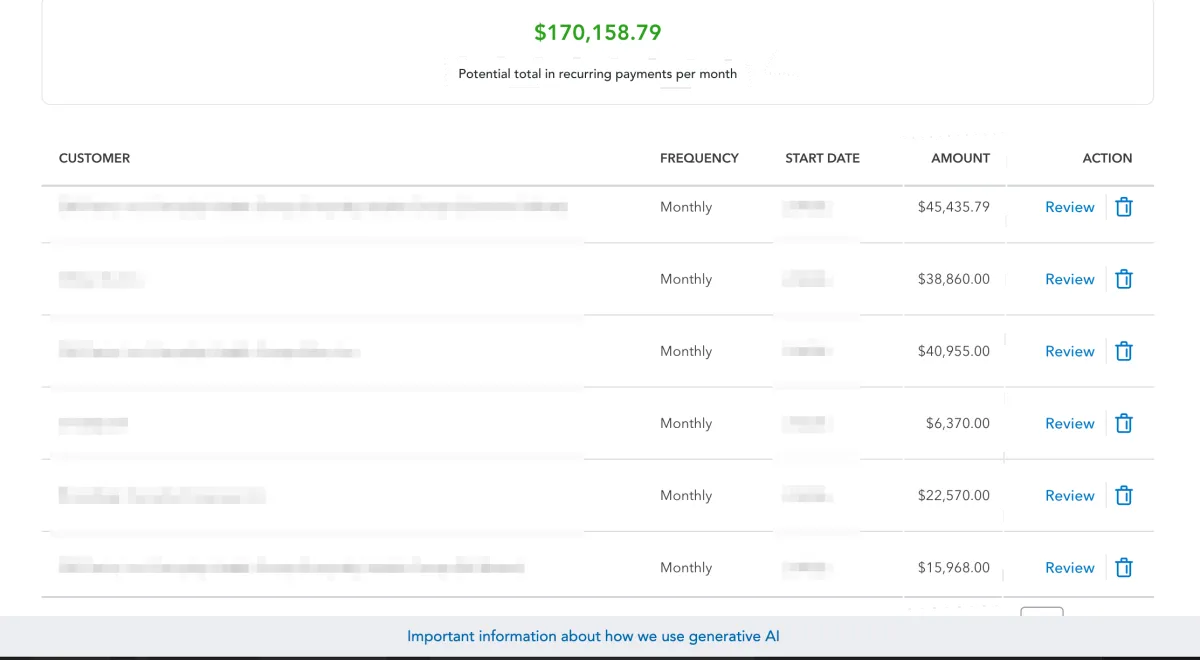Open Review for the $38,860.00 row

1069,279
